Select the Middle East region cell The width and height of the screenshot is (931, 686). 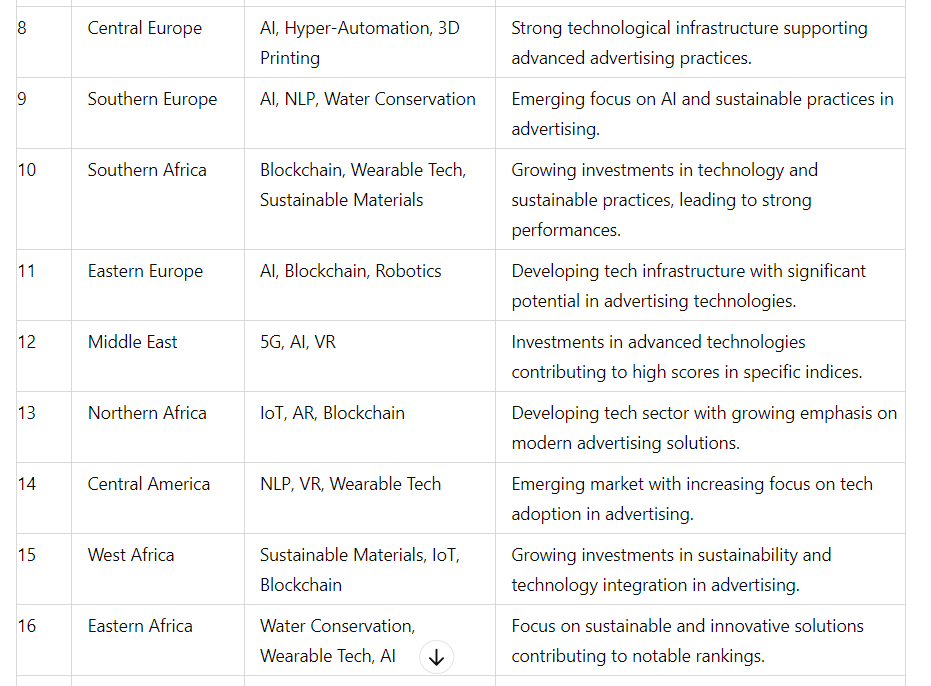point(158,356)
